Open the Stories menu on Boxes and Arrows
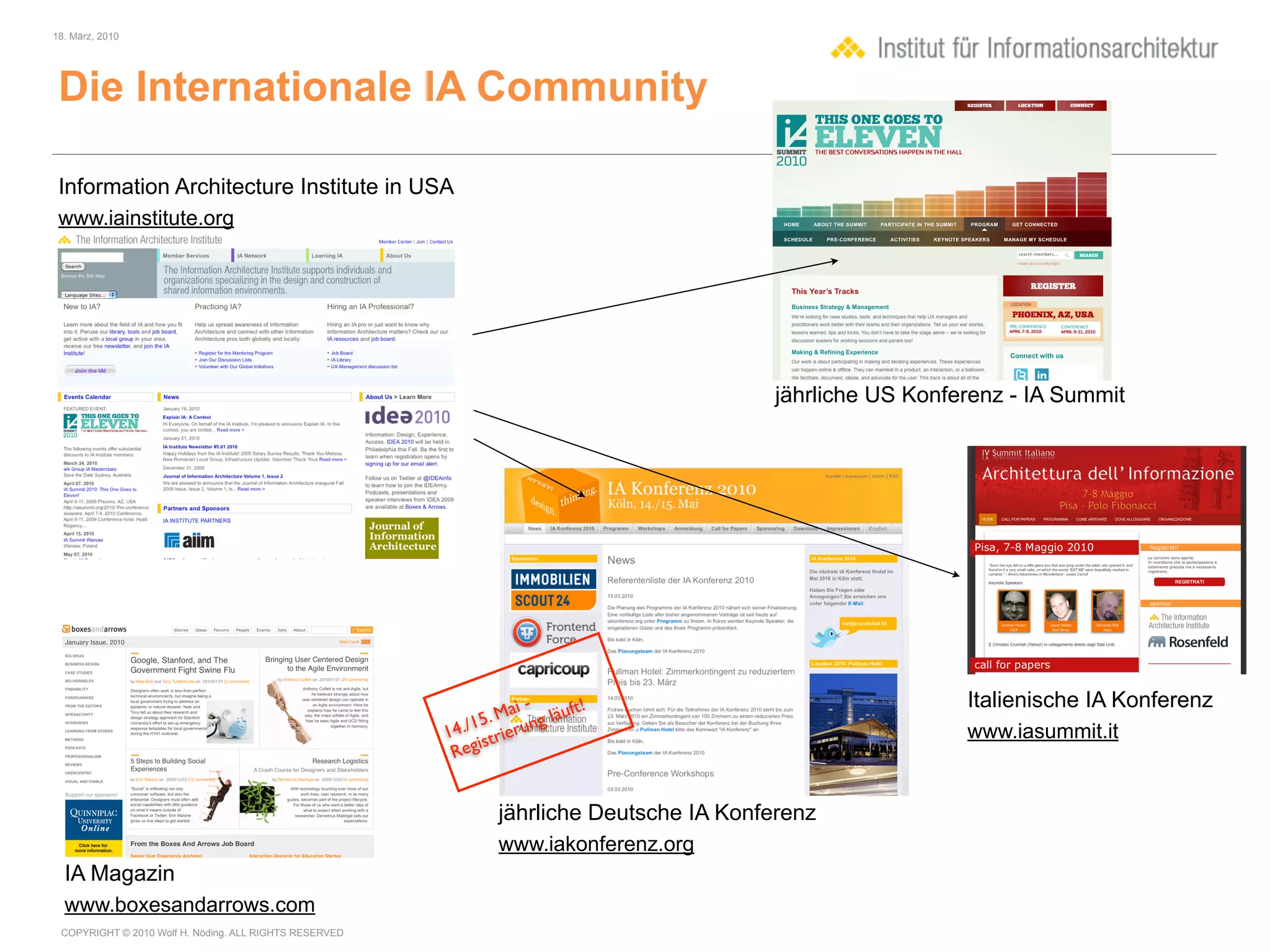1270x952 pixels. 181,630
